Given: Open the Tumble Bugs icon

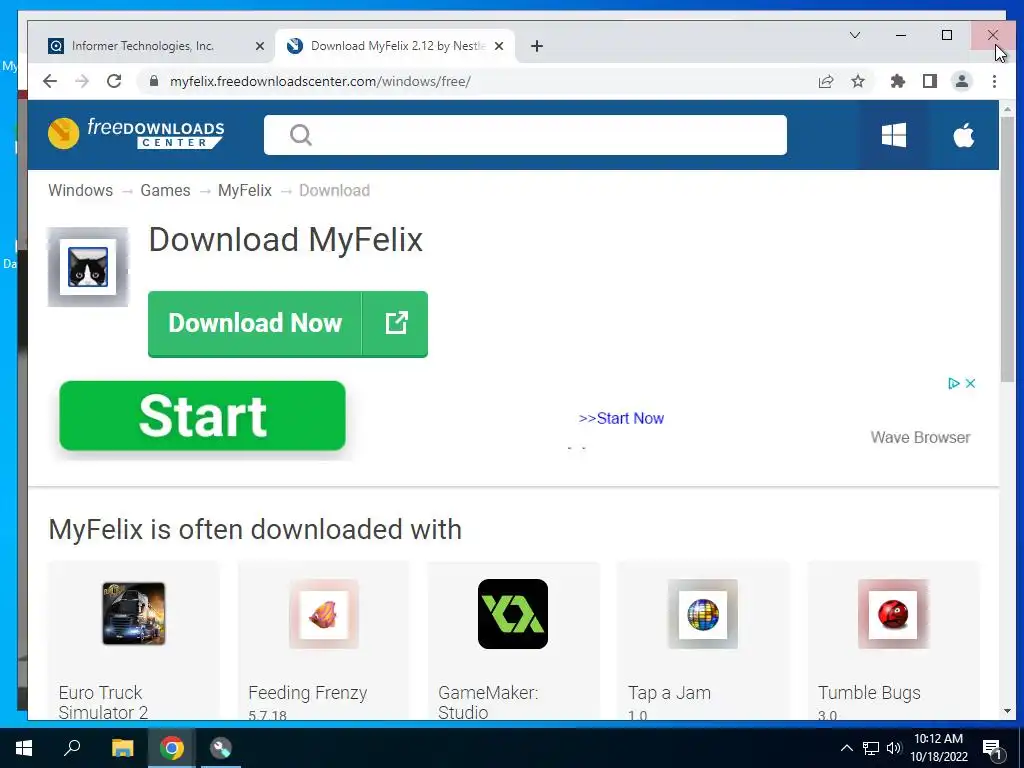Looking at the screenshot, I should (893, 614).
